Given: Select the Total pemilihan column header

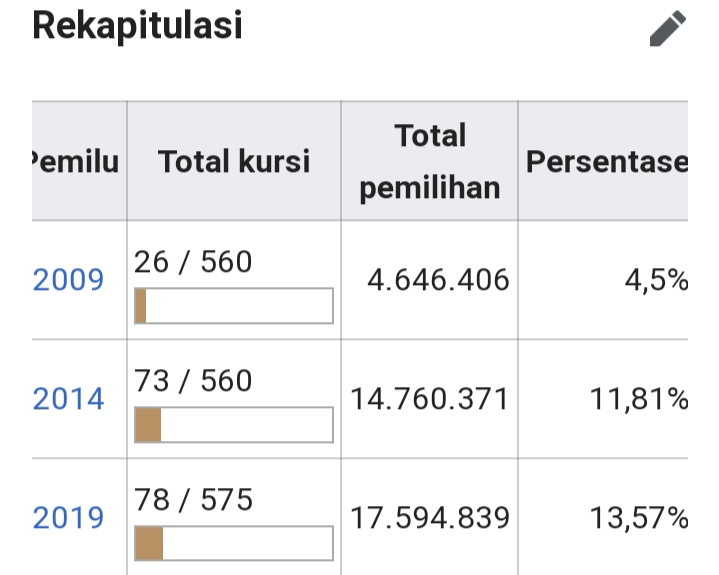Looking at the screenshot, I should [x=430, y=161].
